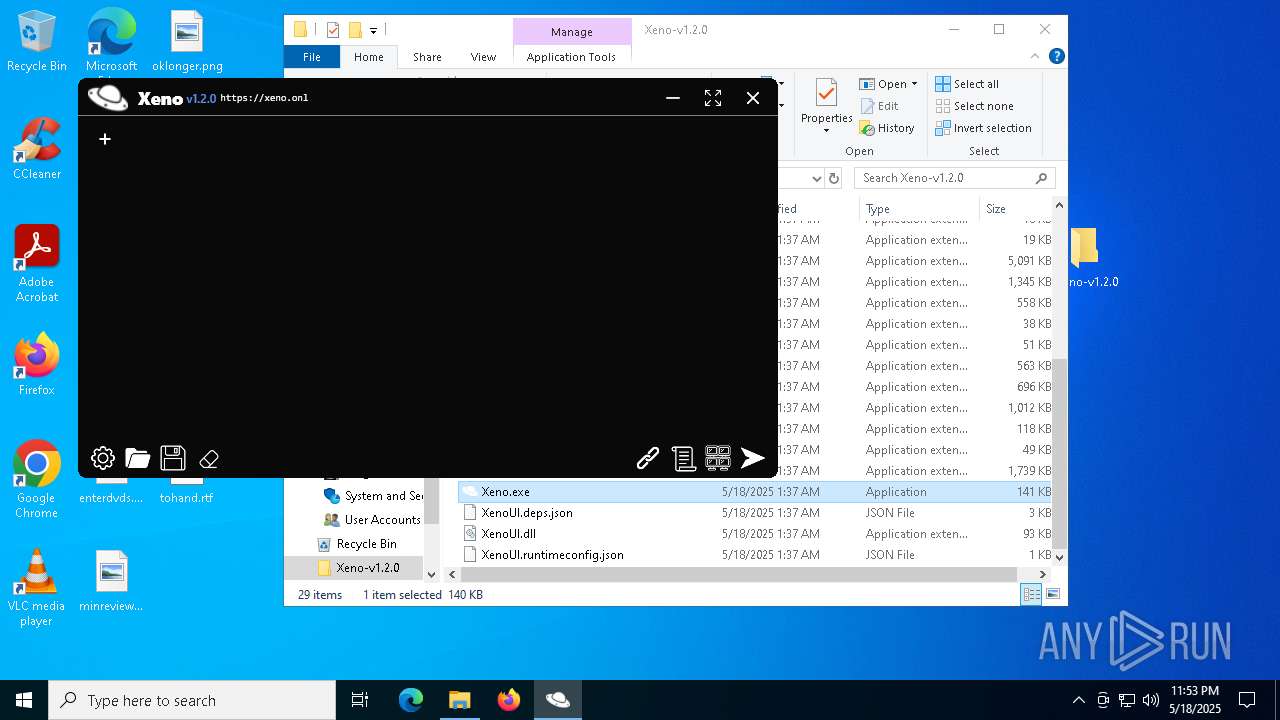The width and height of the screenshot is (1280, 720).
Task: Open Quick Access Toolbar customize dropdown
Action: (373, 30)
